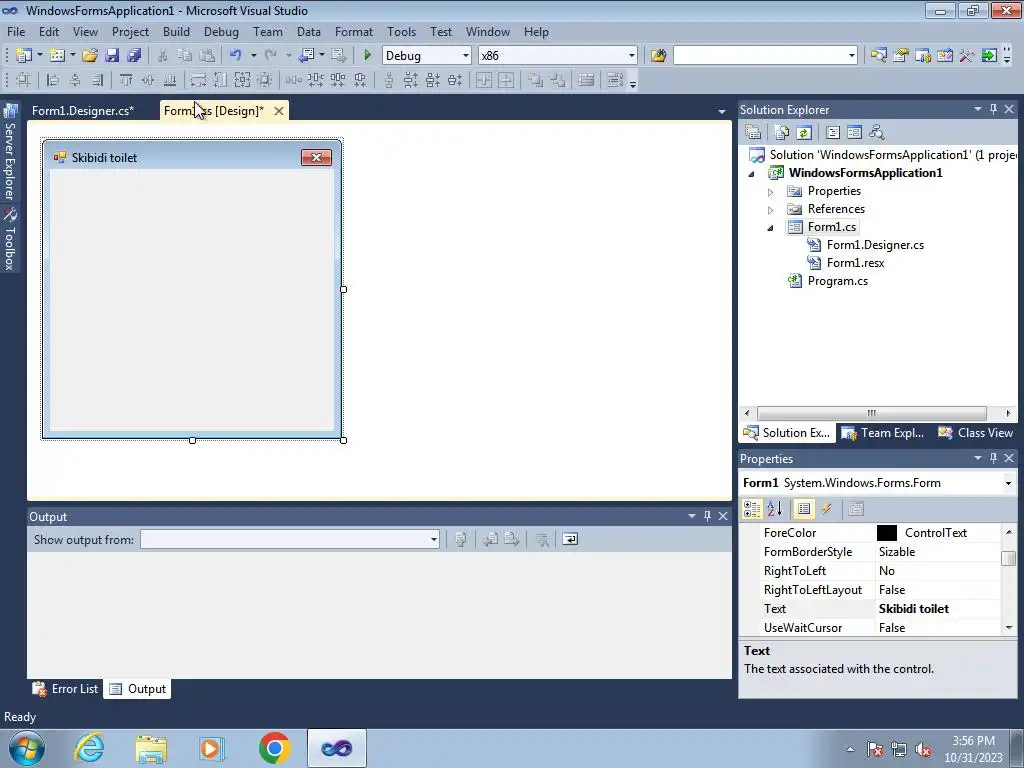Click the View Designer icon in Solution Explorer

pyautogui.click(x=854, y=133)
